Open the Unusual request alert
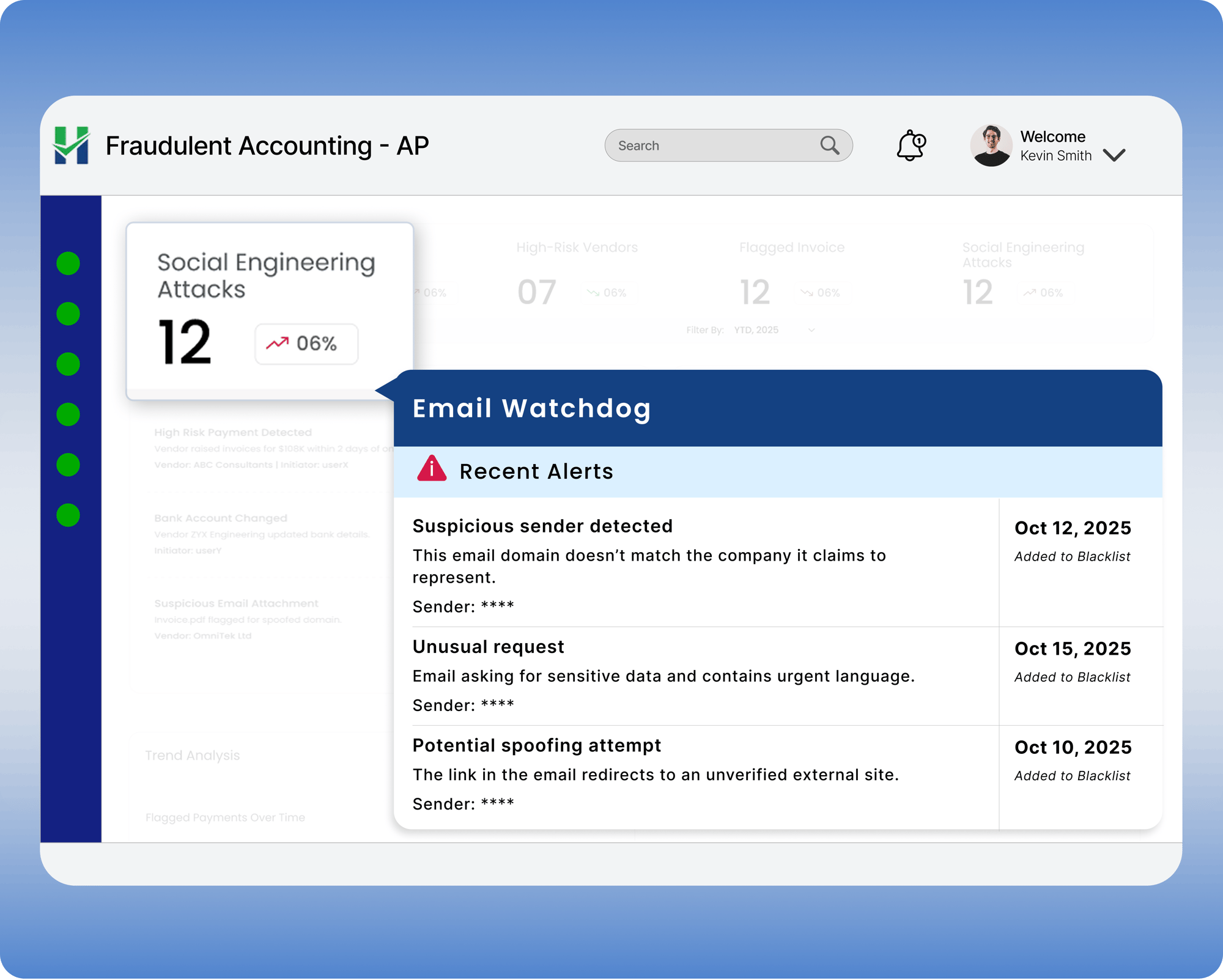This screenshot has height=980, width=1223. 488,647
